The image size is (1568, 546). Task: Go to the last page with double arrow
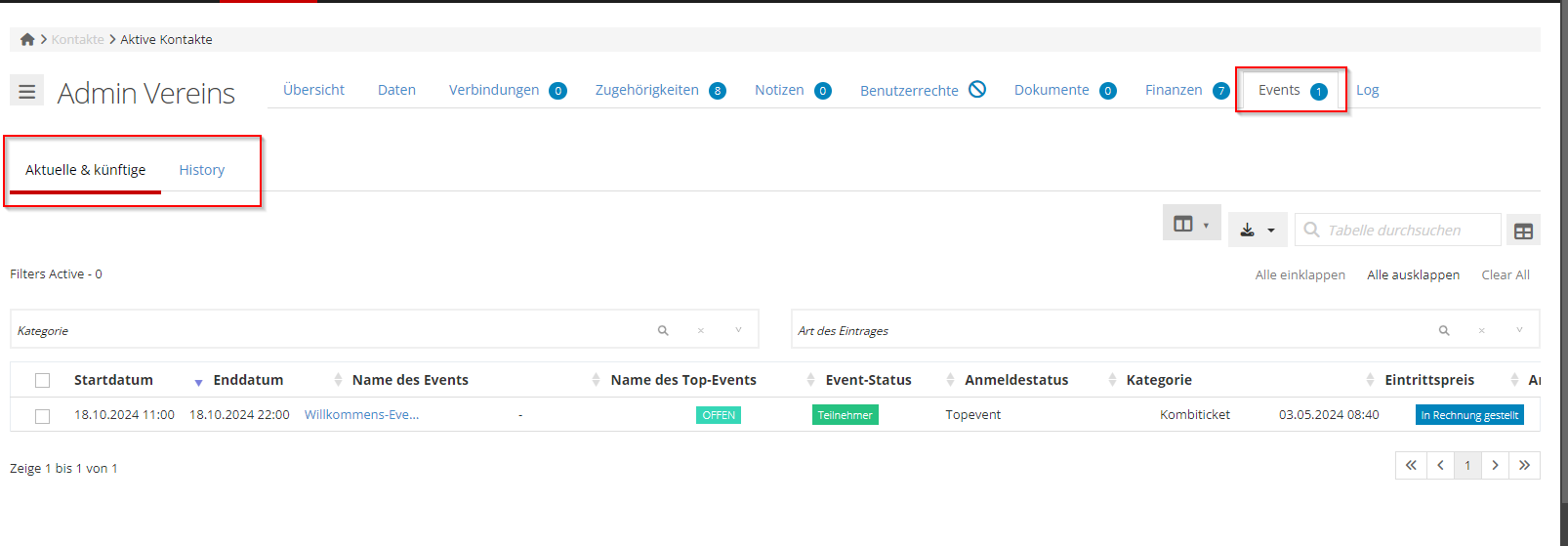pyautogui.click(x=1523, y=466)
